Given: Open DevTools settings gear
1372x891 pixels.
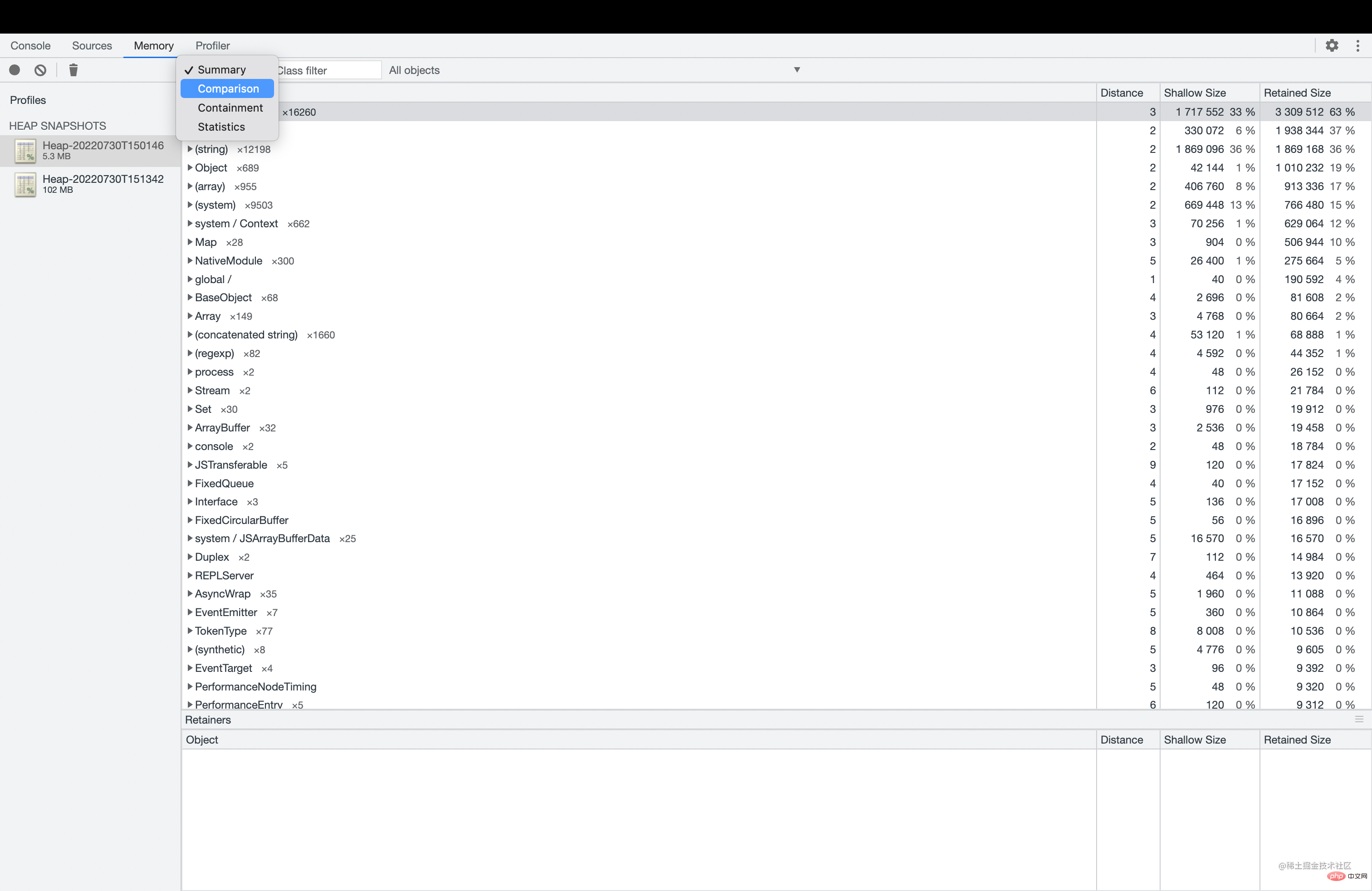Looking at the screenshot, I should pos(1332,45).
